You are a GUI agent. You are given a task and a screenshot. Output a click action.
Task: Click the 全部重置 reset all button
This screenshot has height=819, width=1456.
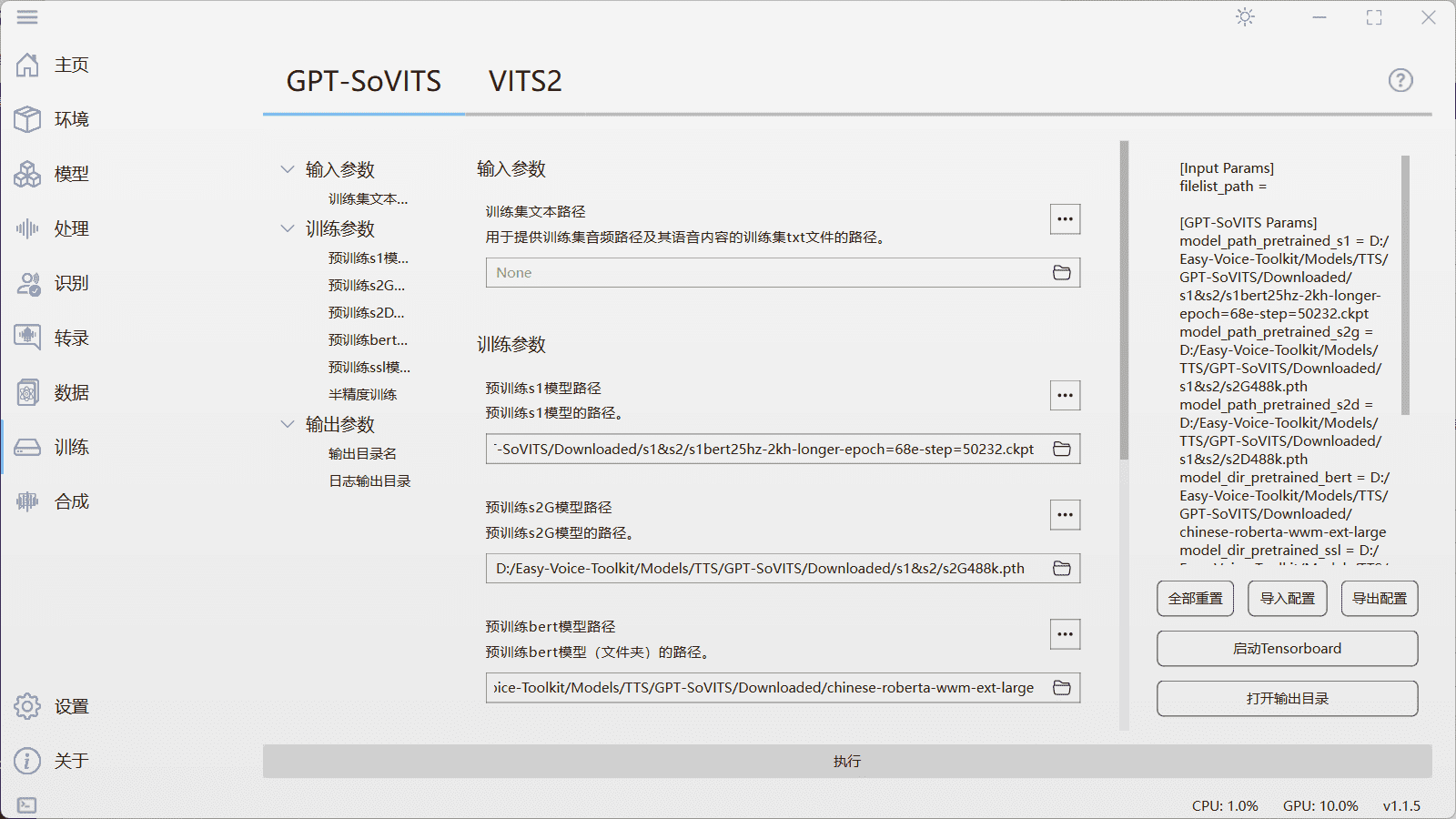(1196, 598)
